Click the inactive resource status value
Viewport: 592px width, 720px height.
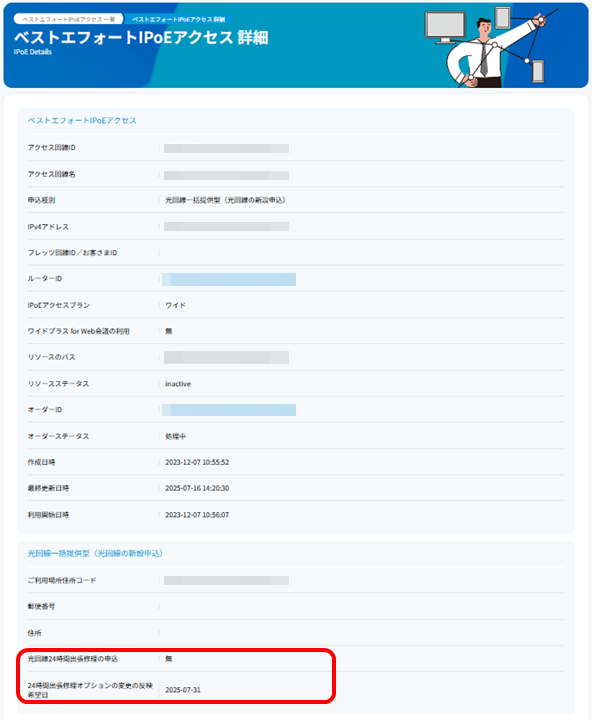tap(178, 384)
